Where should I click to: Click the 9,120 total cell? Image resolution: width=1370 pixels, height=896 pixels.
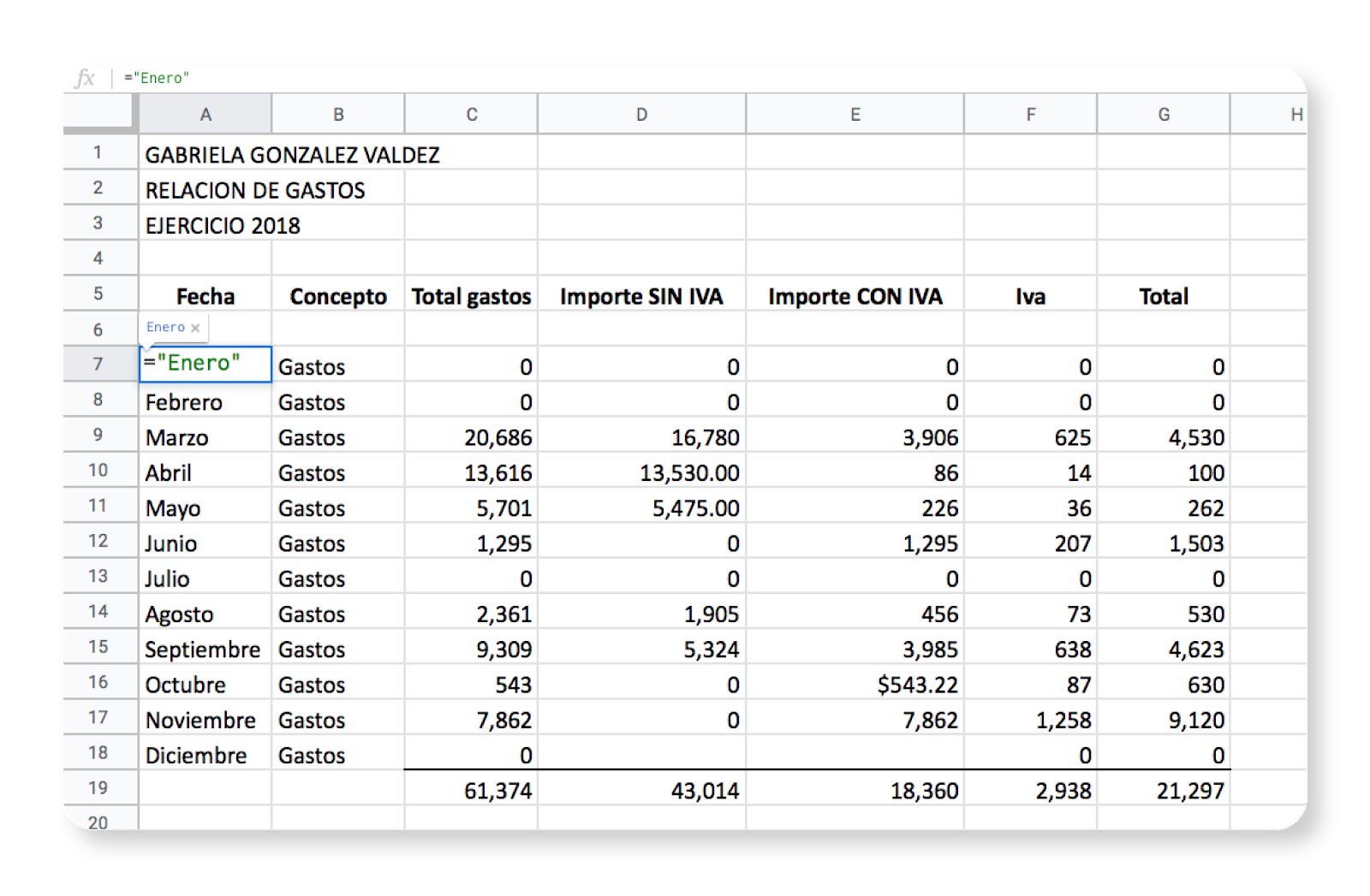(x=1163, y=720)
